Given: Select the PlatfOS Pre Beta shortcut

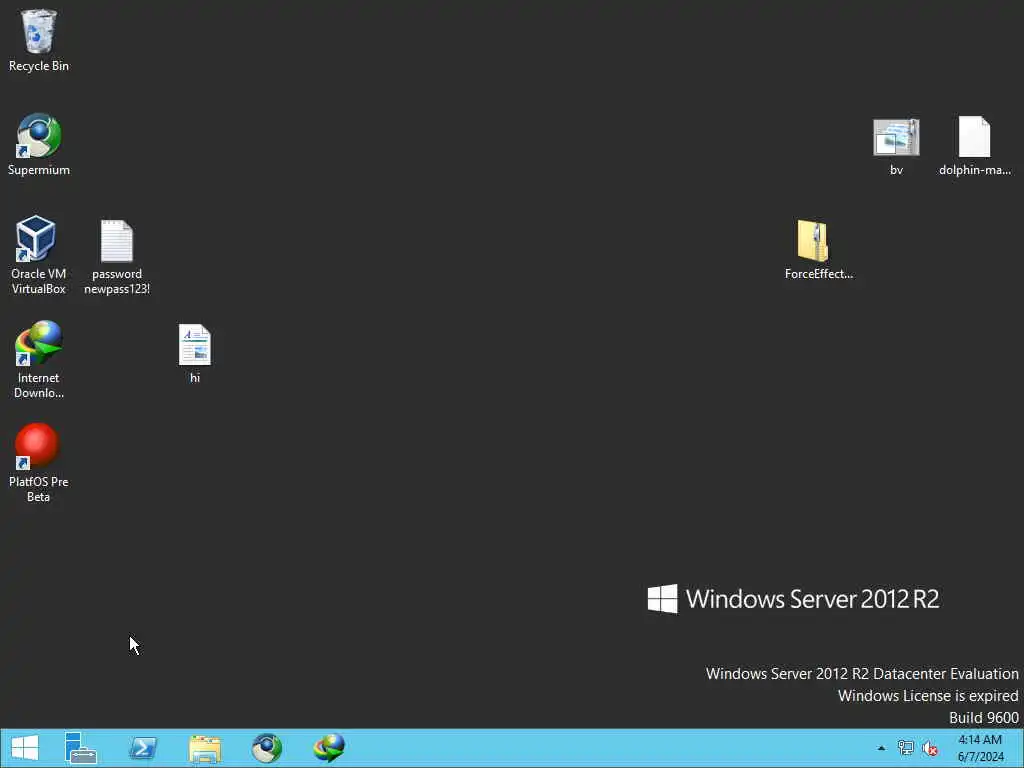Looking at the screenshot, I should tap(39, 463).
